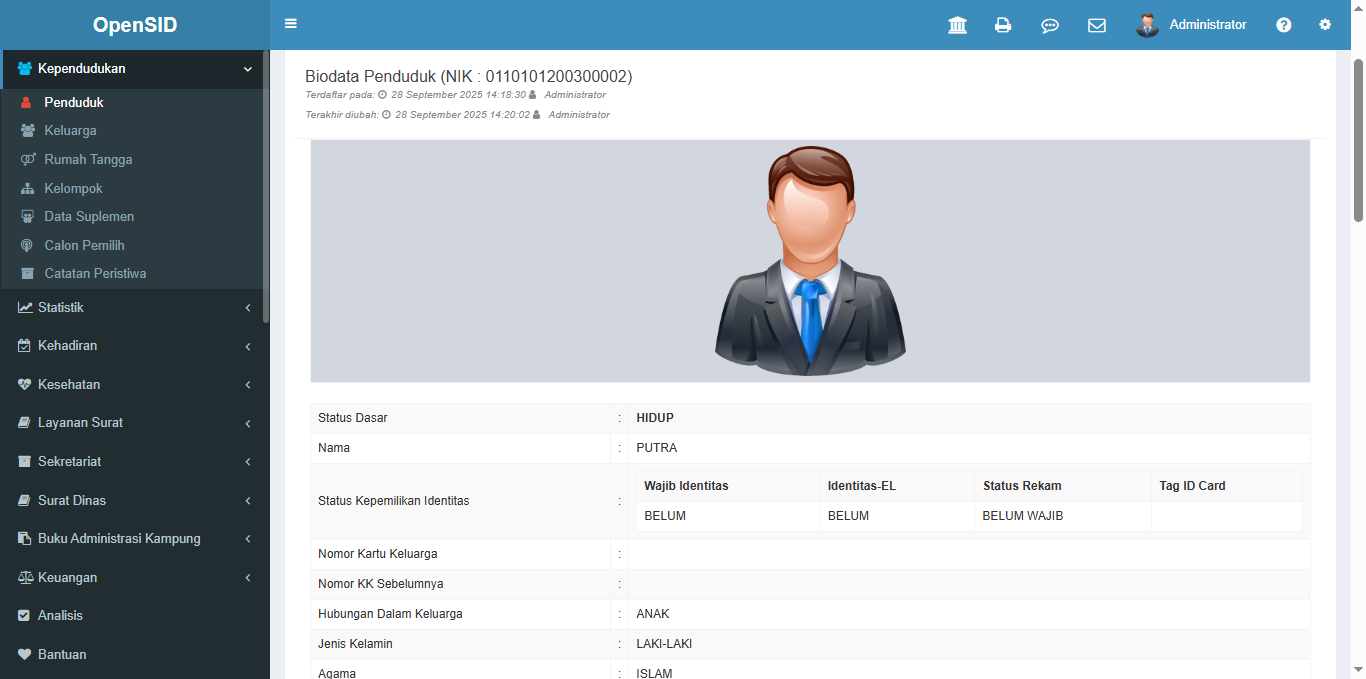Select Keluarga in the sidebar
The height and width of the screenshot is (679, 1366).
pos(70,131)
